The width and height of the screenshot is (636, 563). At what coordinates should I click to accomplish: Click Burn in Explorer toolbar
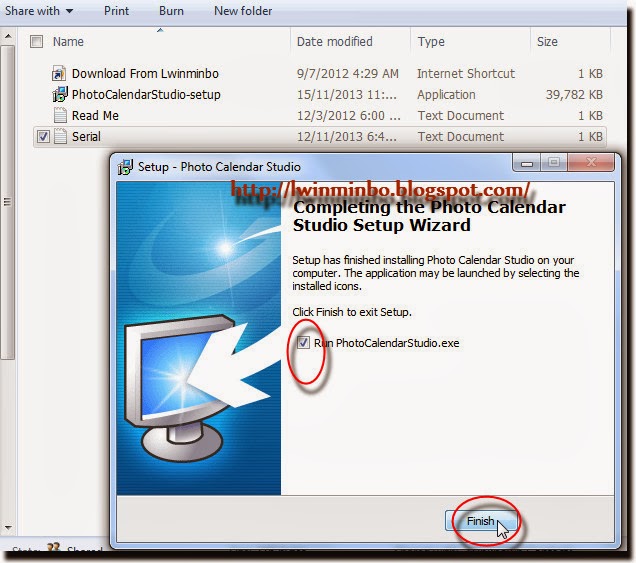click(171, 11)
